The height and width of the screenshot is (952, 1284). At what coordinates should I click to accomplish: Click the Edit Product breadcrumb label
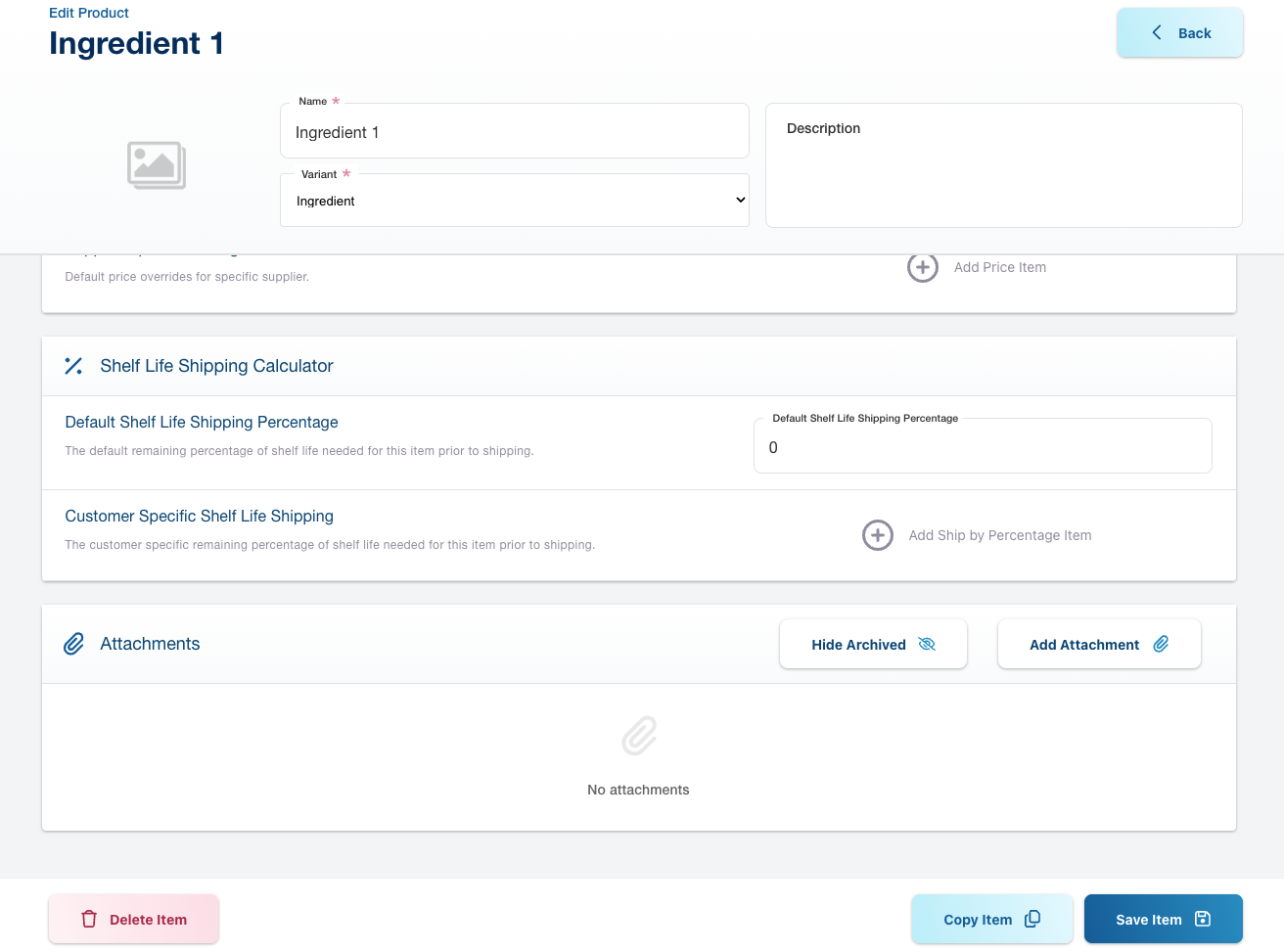pyautogui.click(x=89, y=13)
